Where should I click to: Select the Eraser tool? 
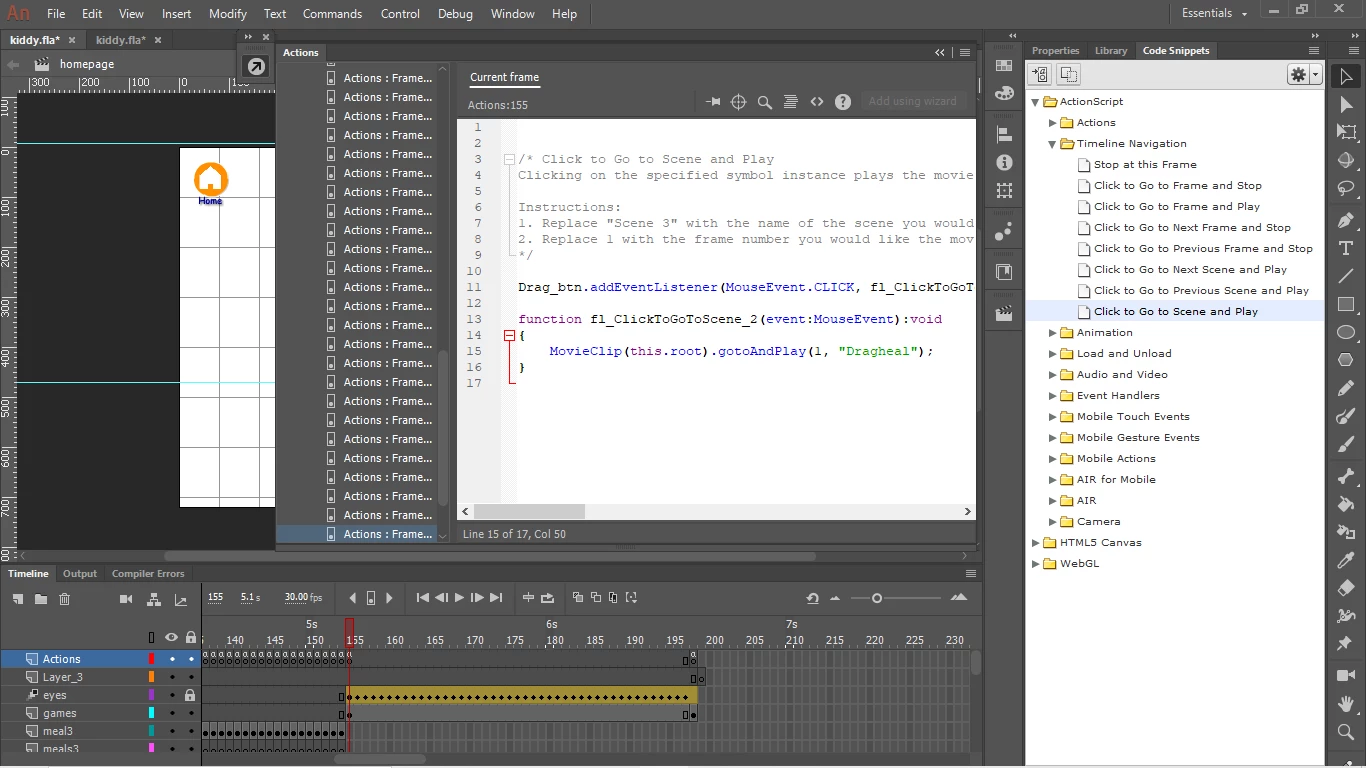[1346, 588]
